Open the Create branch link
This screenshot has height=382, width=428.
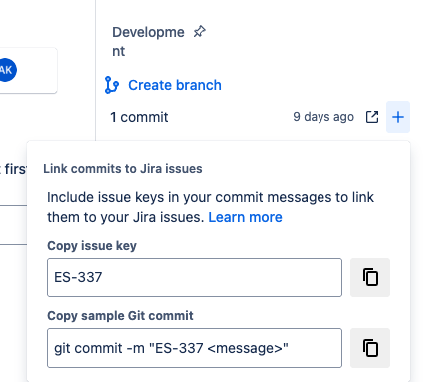(175, 85)
